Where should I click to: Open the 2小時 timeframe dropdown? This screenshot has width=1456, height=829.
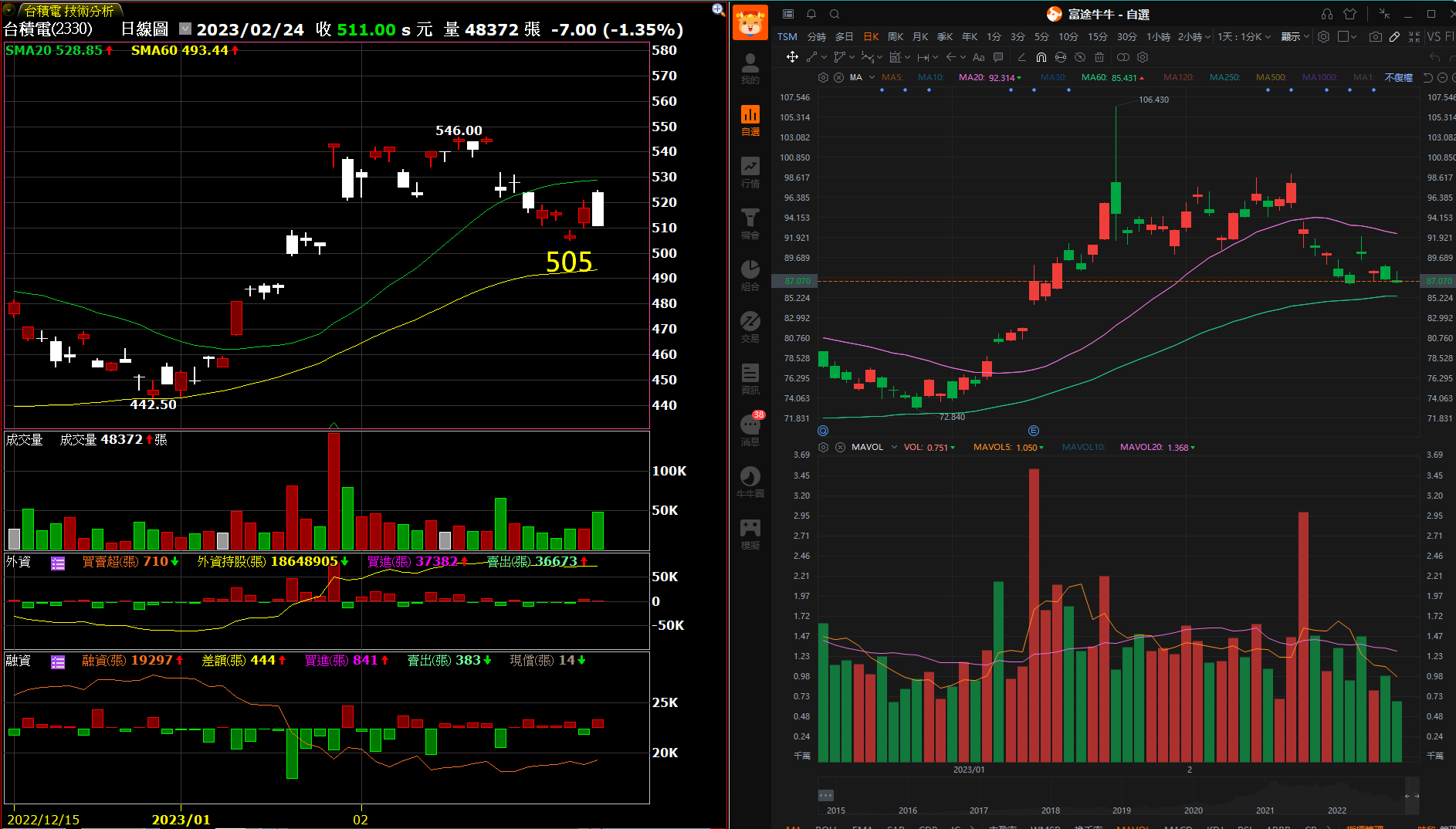[1194, 36]
